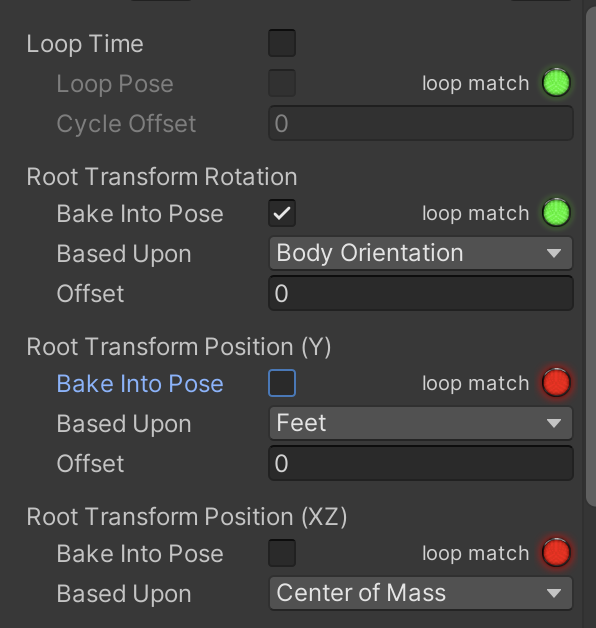Click the Loop Time label
Viewport: 596px width, 628px height.
click(x=85, y=44)
